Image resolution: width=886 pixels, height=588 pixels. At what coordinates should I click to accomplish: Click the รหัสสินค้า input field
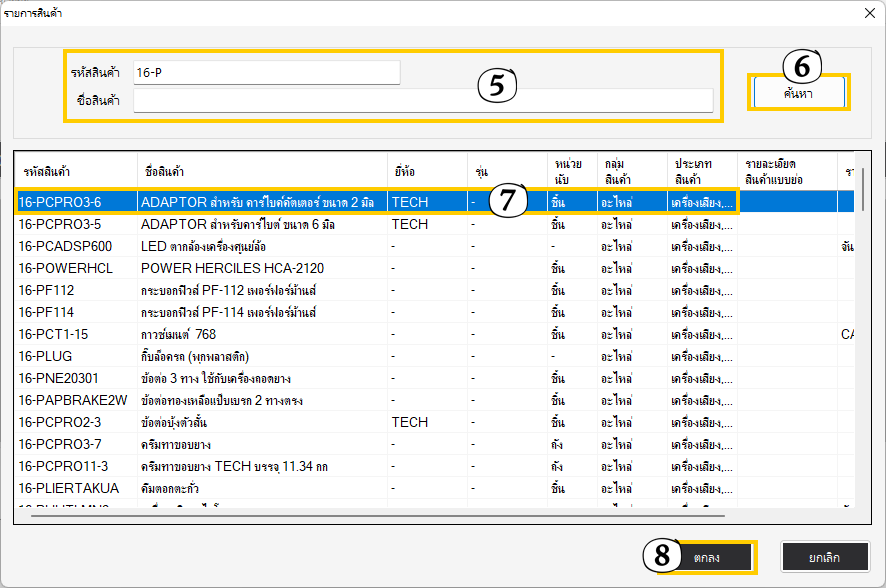click(266, 73)
